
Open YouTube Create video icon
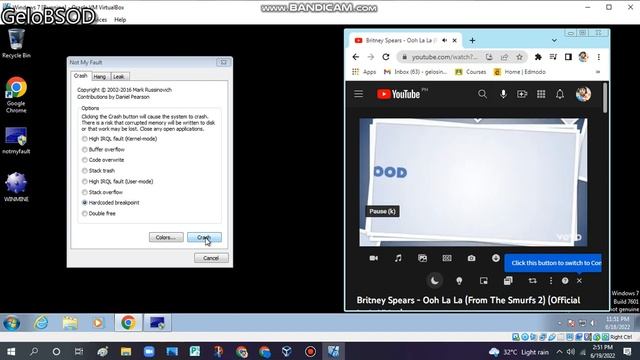pos(522,94)
